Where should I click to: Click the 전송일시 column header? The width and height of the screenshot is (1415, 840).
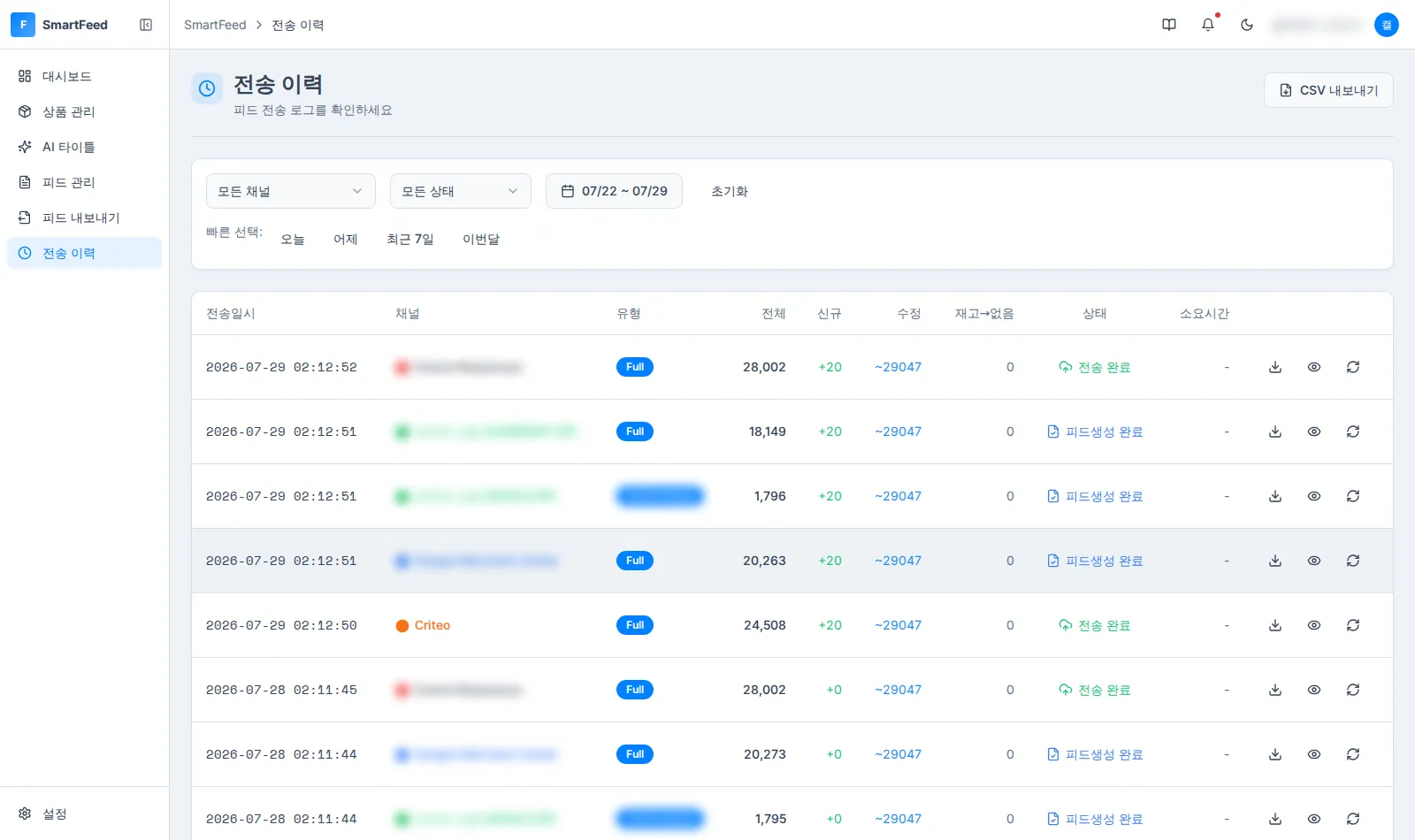tap(231, 313)
